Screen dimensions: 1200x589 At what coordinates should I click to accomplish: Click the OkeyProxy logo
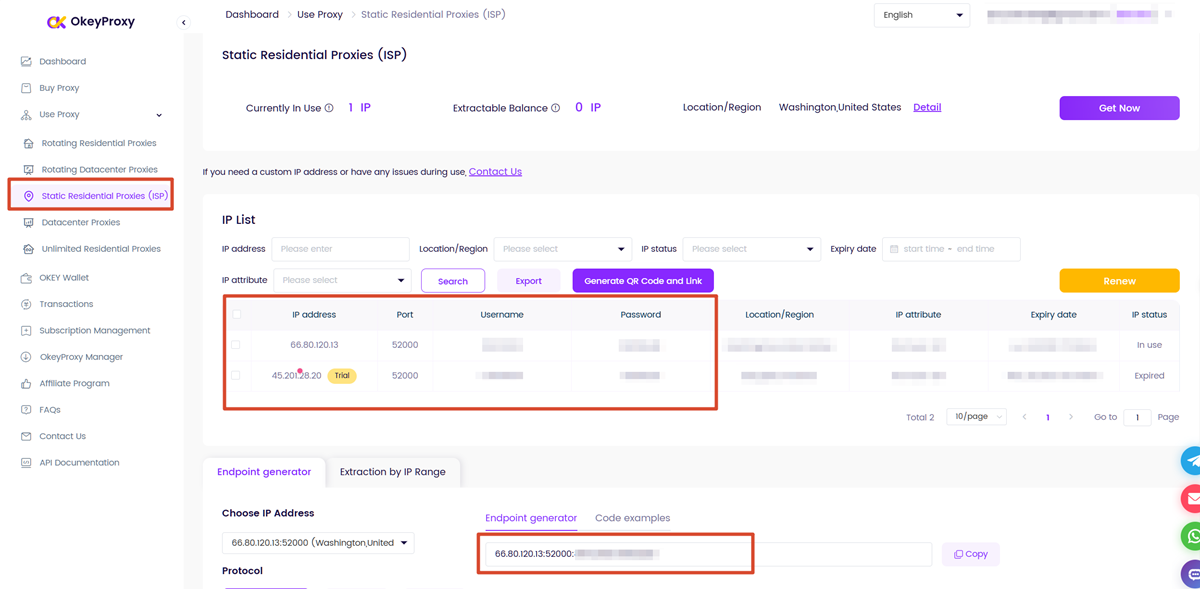tap(91, 21)
